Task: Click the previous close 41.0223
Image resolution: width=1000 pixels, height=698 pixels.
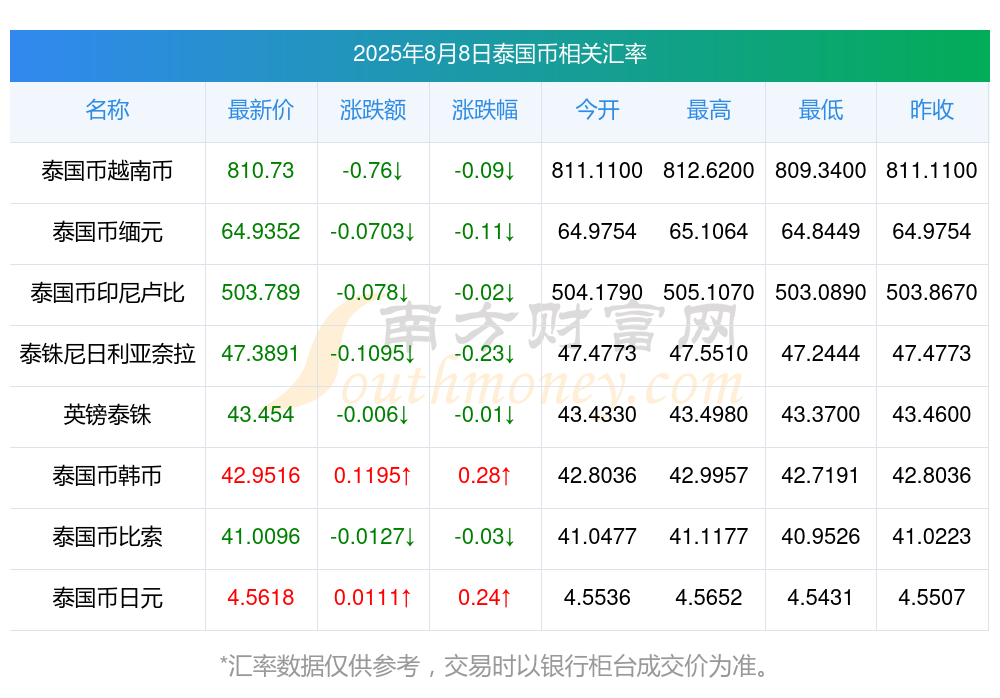Action: pos(932,537)
